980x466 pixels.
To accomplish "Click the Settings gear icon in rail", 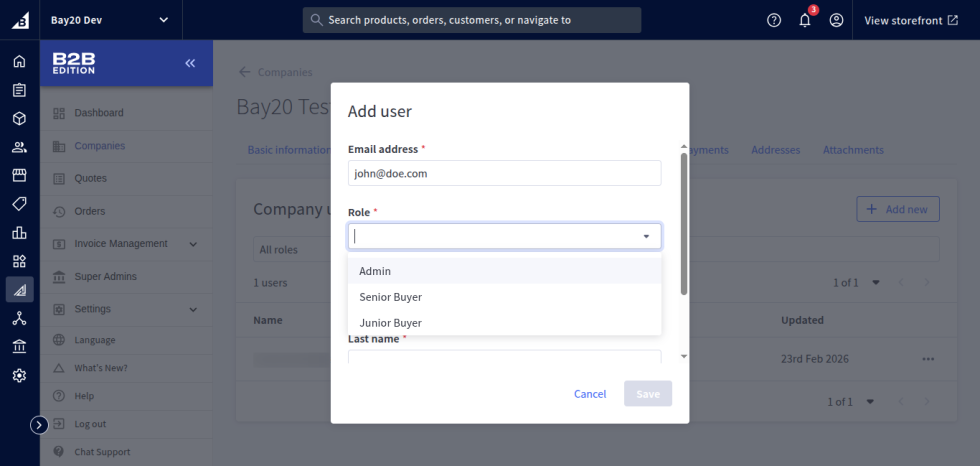I will tap(19, 376).
